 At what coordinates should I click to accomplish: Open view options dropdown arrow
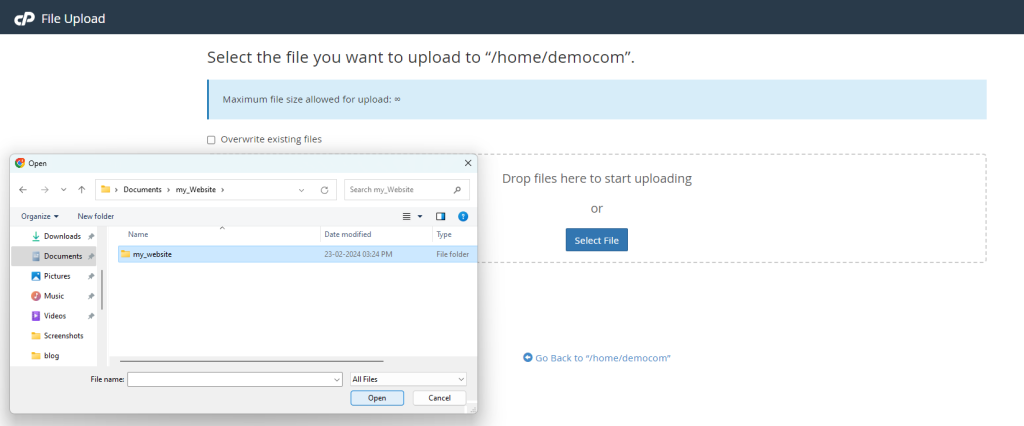tap(420, 216)
